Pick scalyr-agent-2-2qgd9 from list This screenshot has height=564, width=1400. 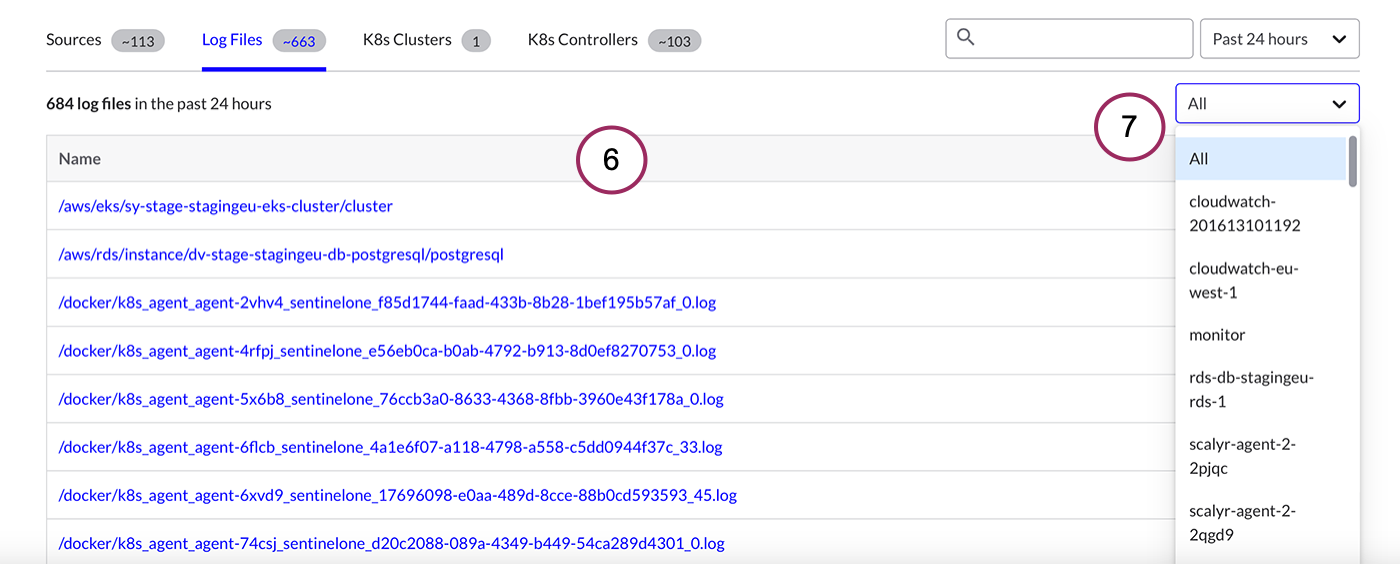1242,523
